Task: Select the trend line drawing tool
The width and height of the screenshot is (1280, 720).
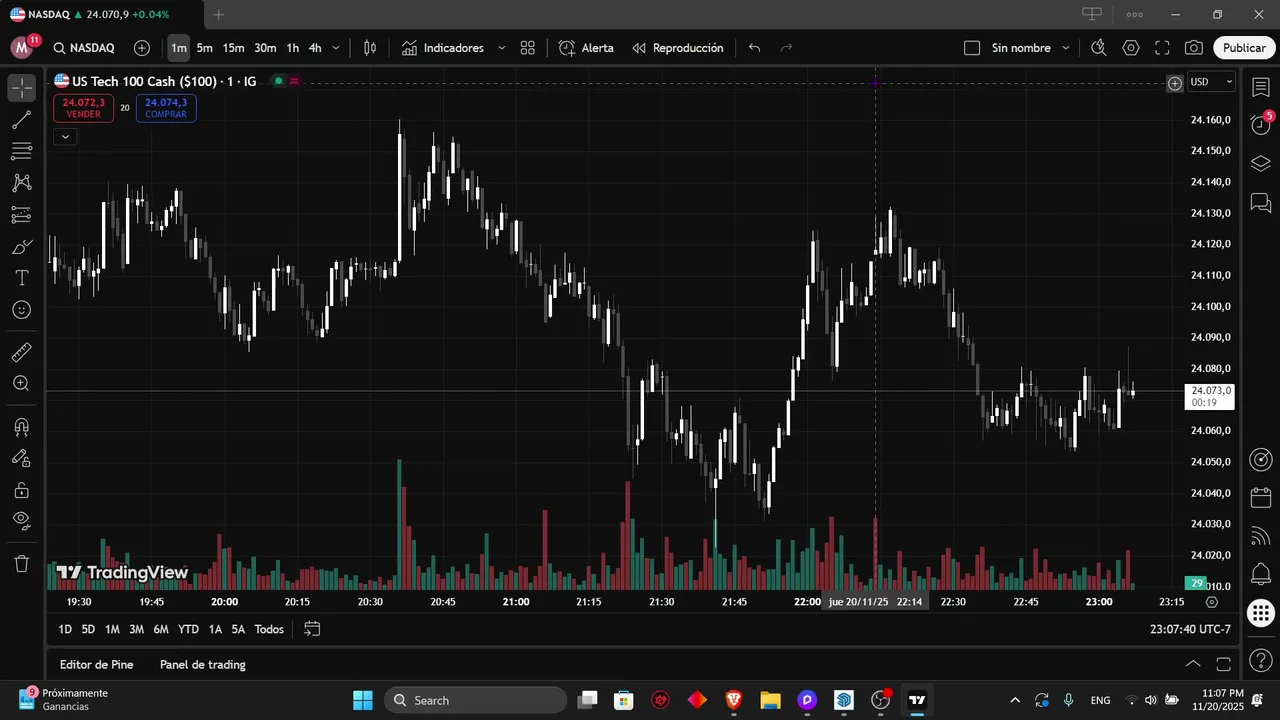Action: tap(21, 120)
